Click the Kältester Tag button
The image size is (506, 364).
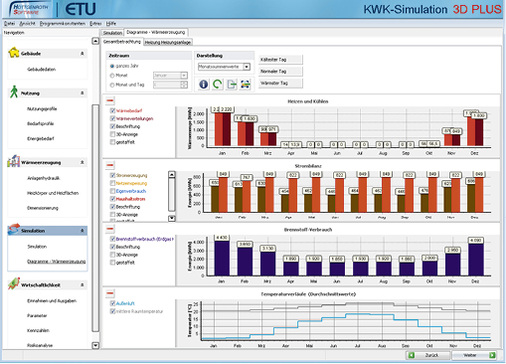tap(281, 59)
